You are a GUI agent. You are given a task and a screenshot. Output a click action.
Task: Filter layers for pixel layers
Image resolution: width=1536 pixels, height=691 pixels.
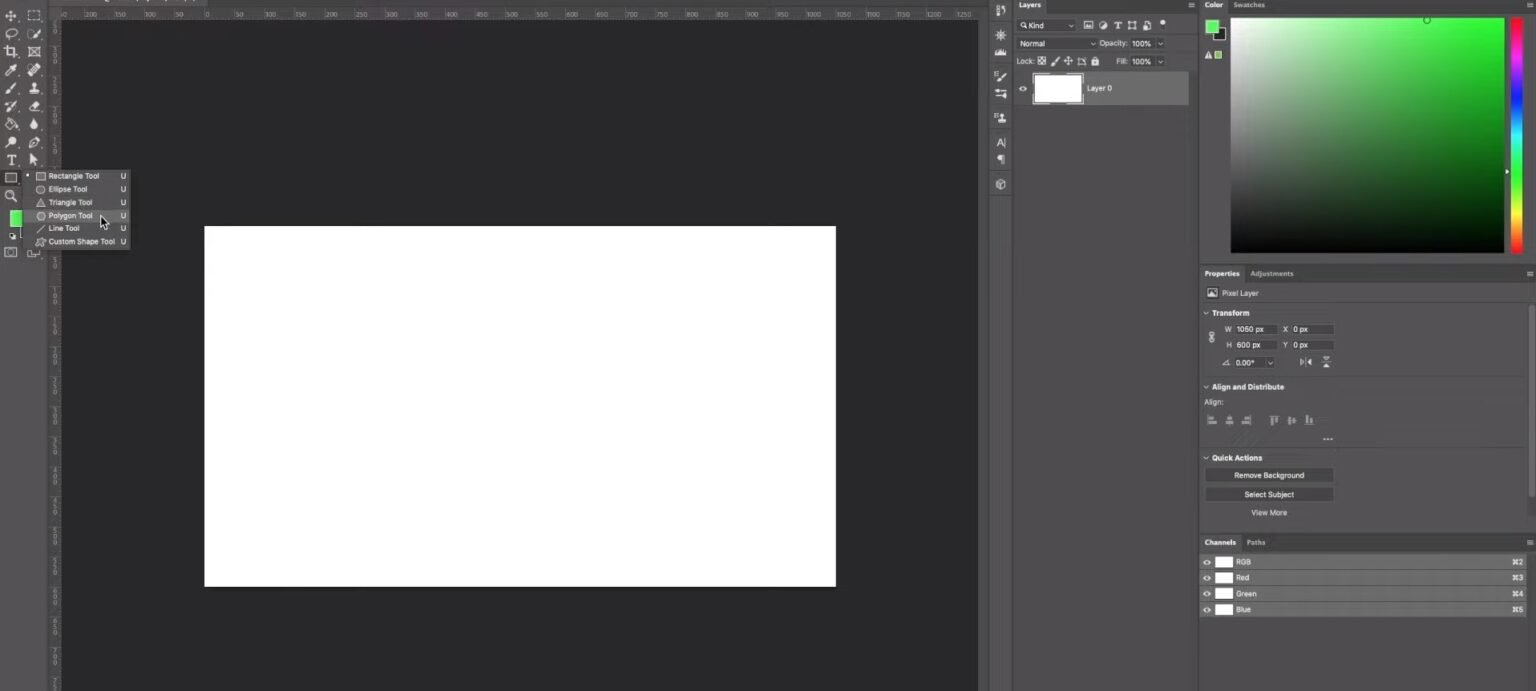click(1088, 25)
